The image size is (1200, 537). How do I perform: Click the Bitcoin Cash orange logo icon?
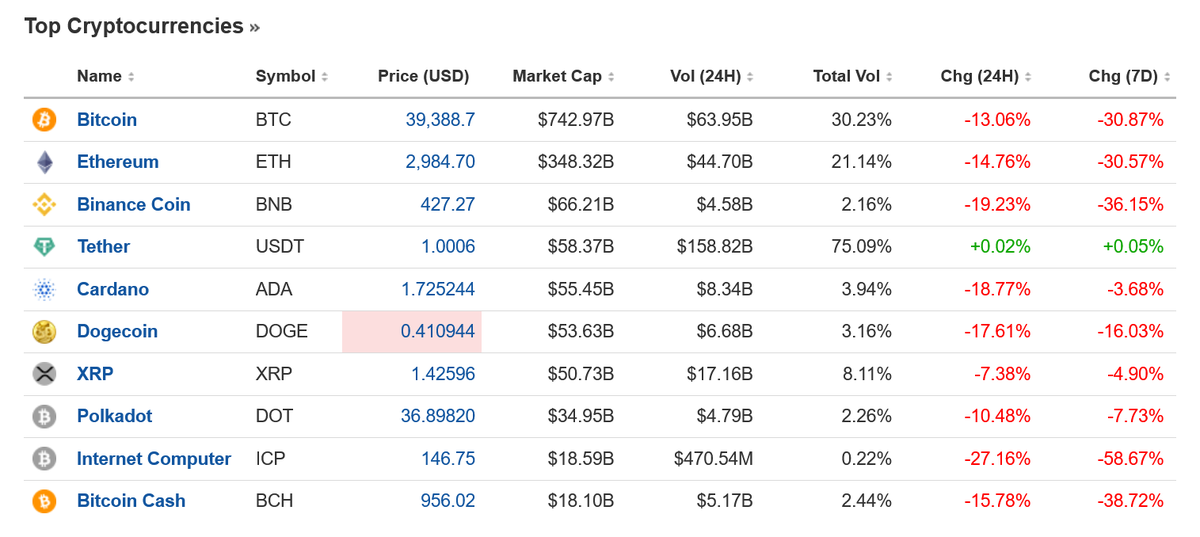coord(44,501)
